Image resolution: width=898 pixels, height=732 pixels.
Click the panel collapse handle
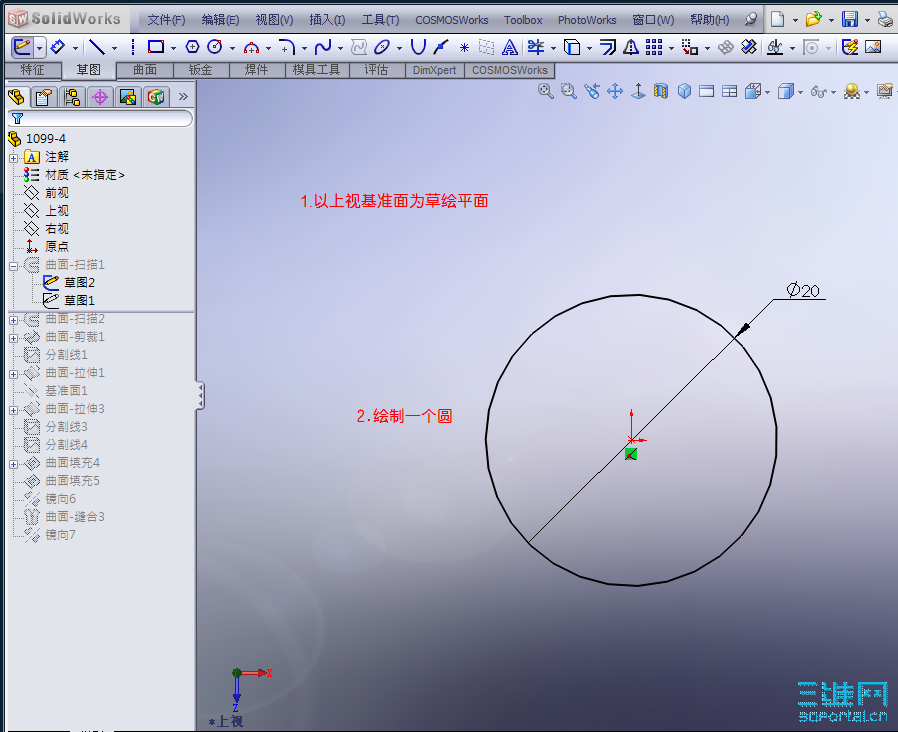pos(200,396)
